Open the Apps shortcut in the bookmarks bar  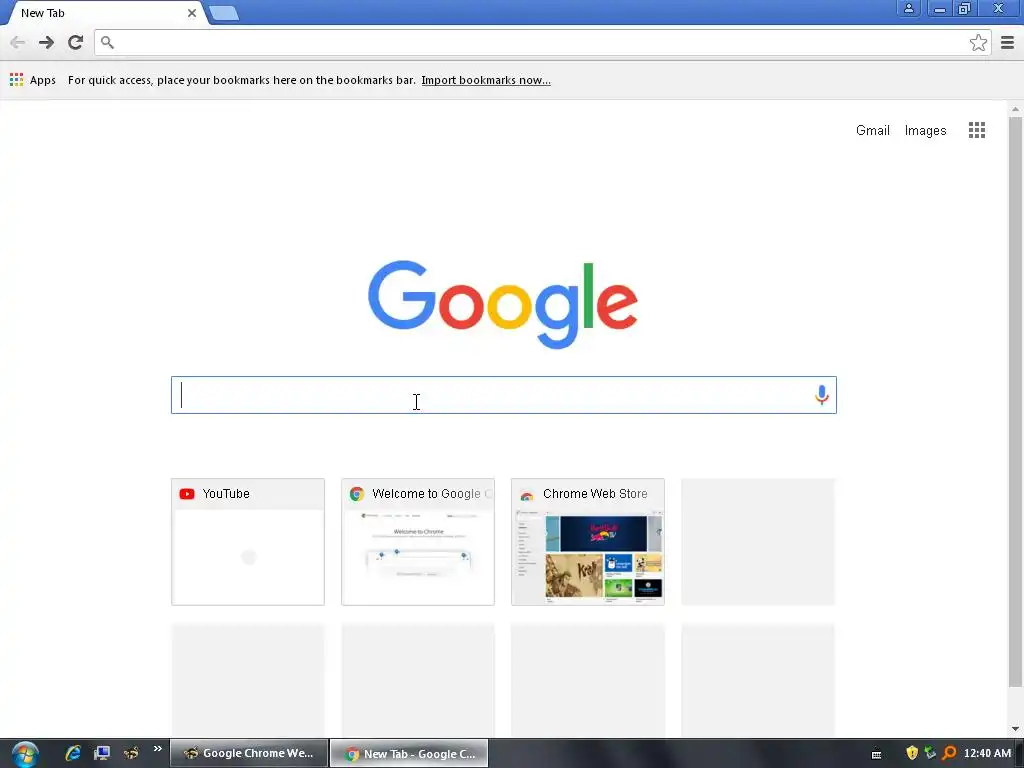[x=33, y=80]
